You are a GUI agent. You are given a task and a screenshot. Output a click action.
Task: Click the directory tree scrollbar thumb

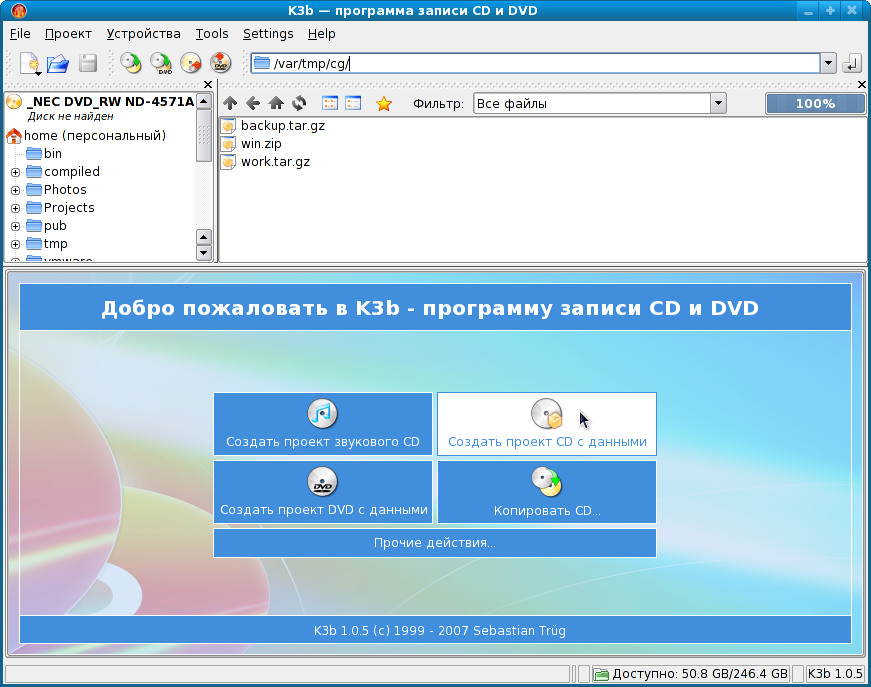204,136
